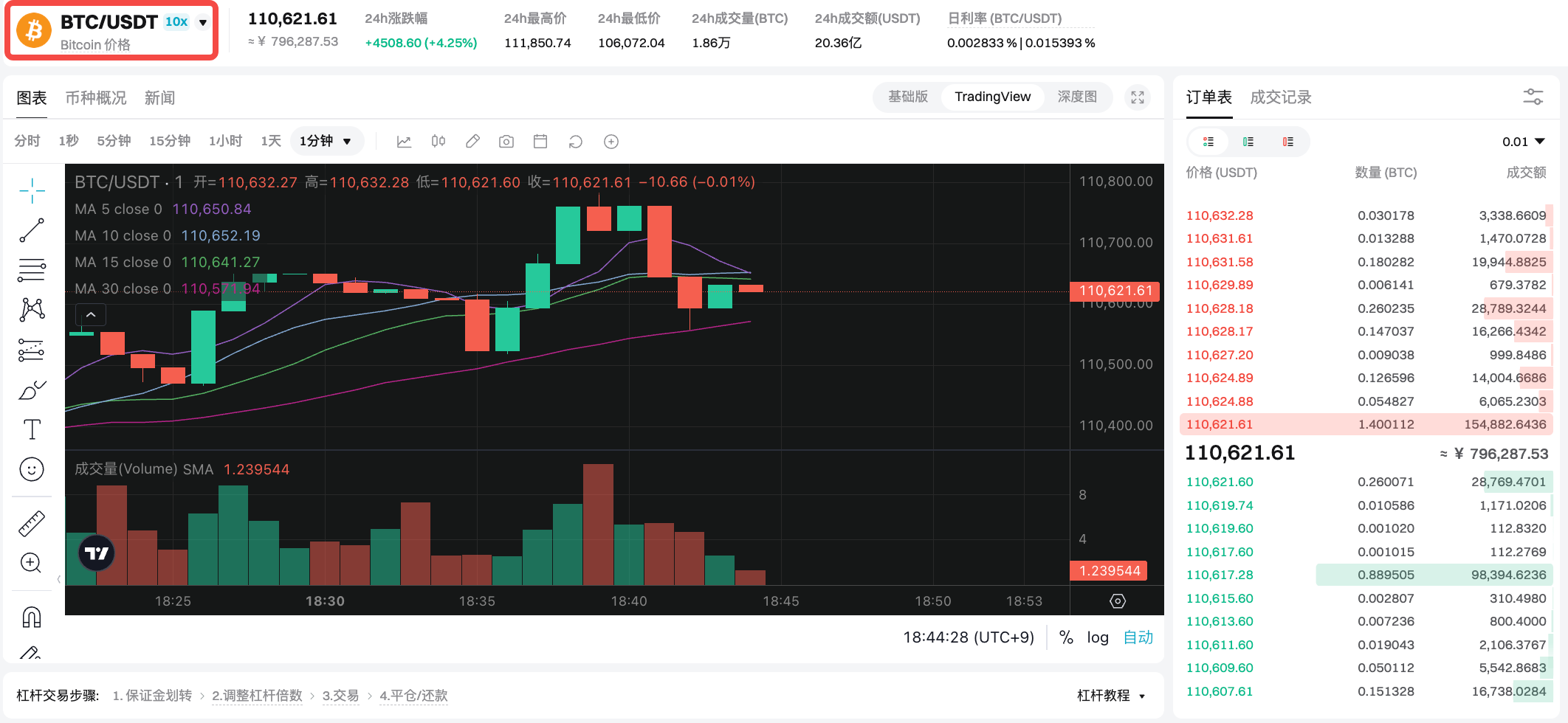Show only buy orders in order book

click(x=1248, y=142)
